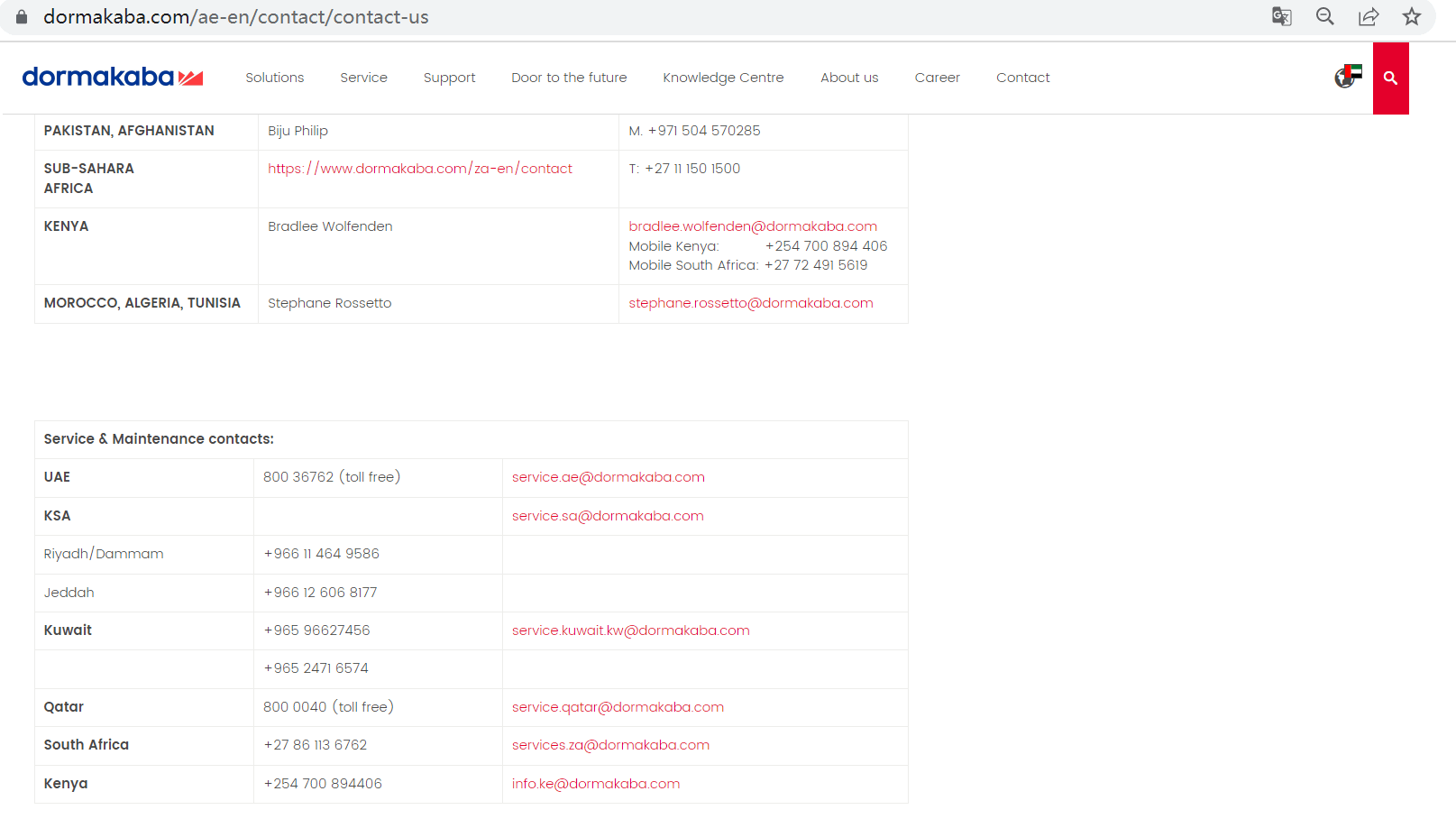Email service.qatar@dormakaba.com
The height and width of the screenshot is (819, 1456).
[x=618, y=707]
